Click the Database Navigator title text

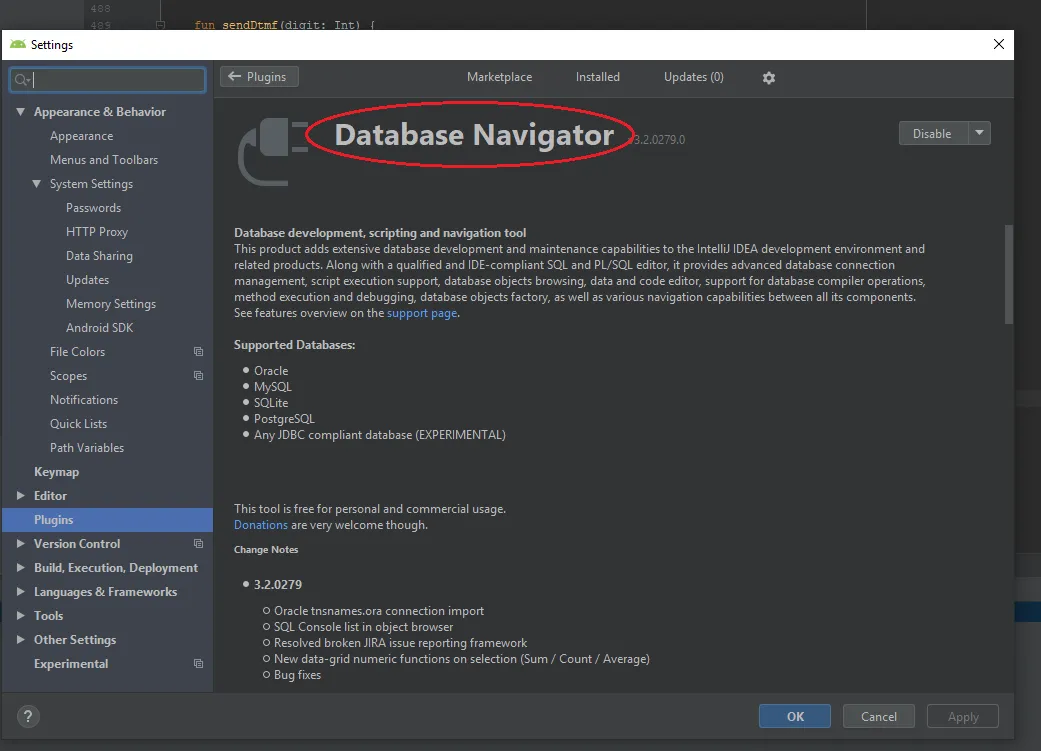[474, 135]
